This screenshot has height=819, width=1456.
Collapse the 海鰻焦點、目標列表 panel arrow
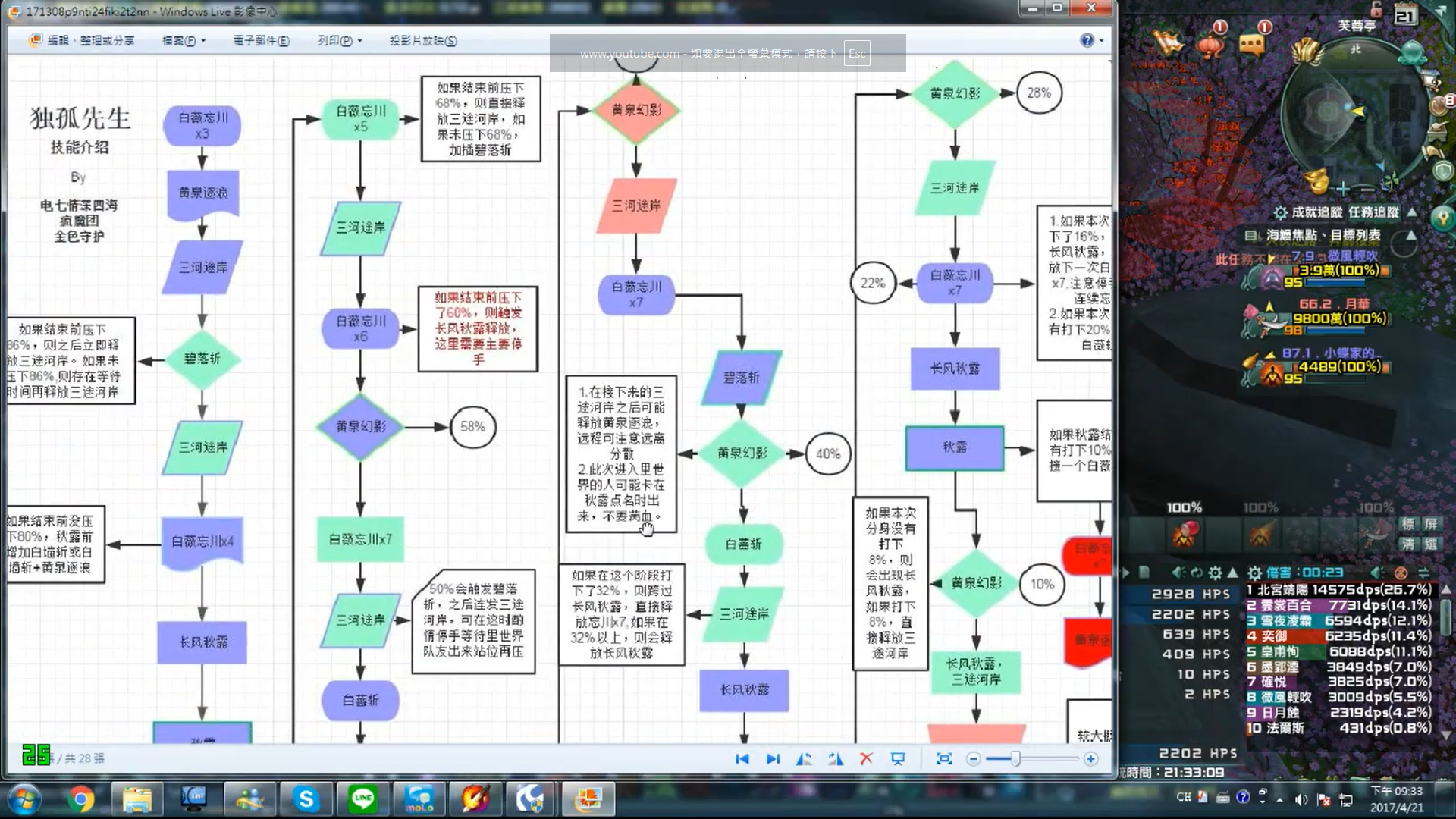tap(1411, 235)
